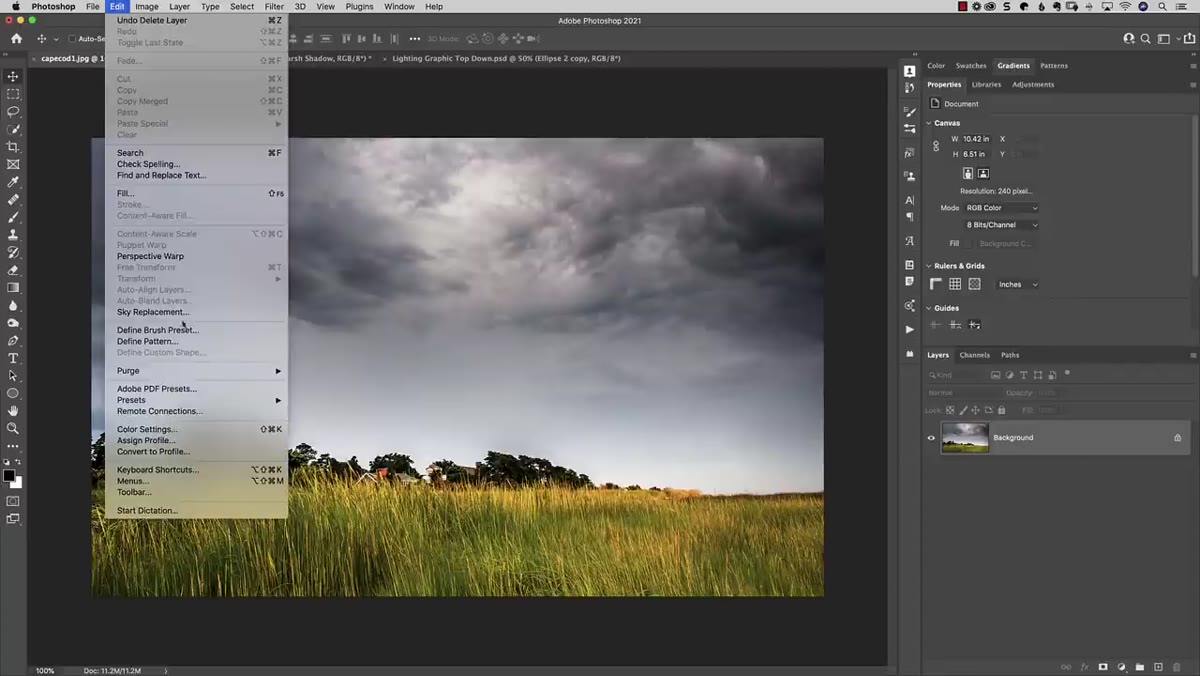Open the Character panel icon
Viewport: 1200px width, 676px height.
coord(909,200)
